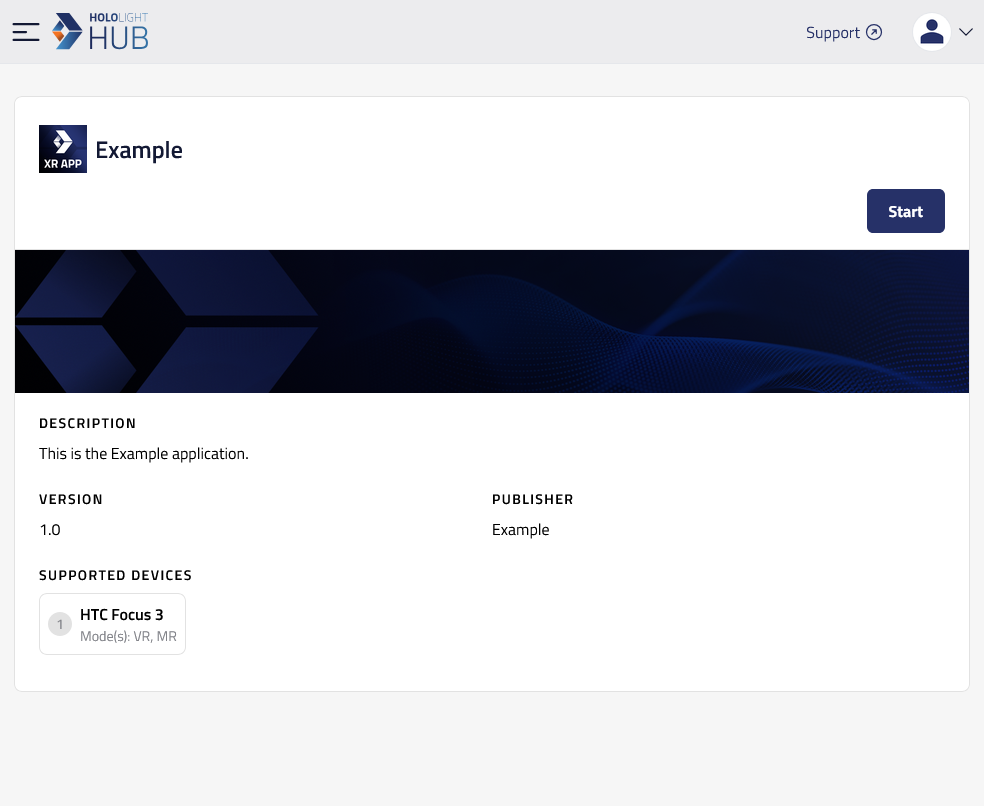Expand the user account dropdown chevron
Viewport: 984px width, 806px height.
(x=966, y=32)
